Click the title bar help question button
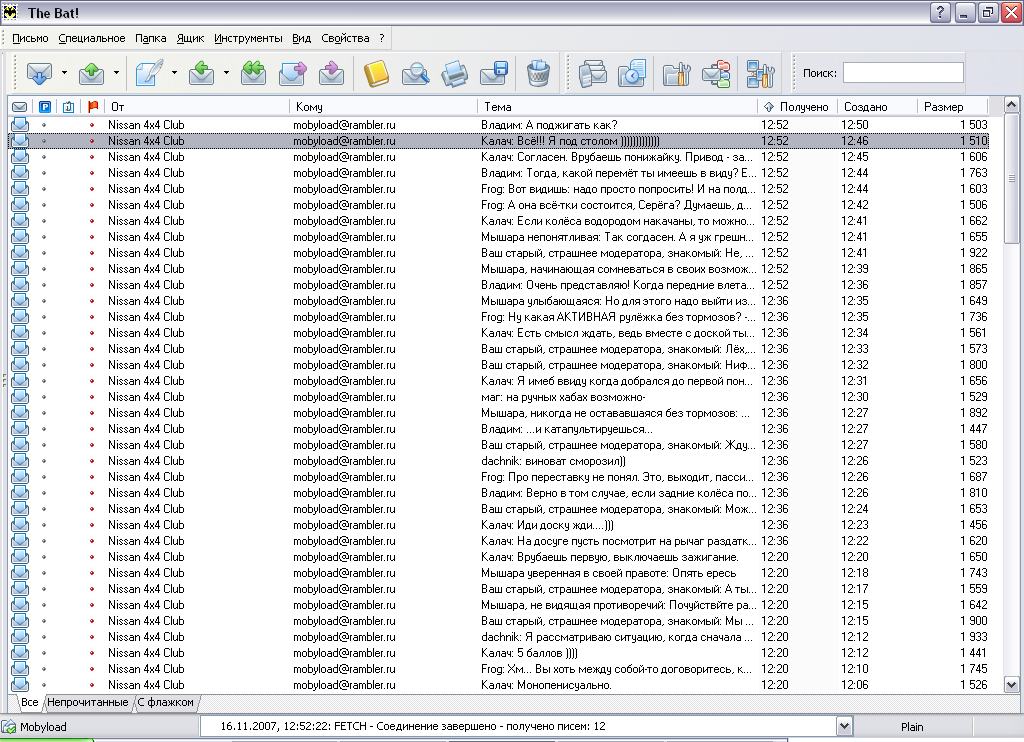This screenshot has height=742, width=1024. coord(940,12)
